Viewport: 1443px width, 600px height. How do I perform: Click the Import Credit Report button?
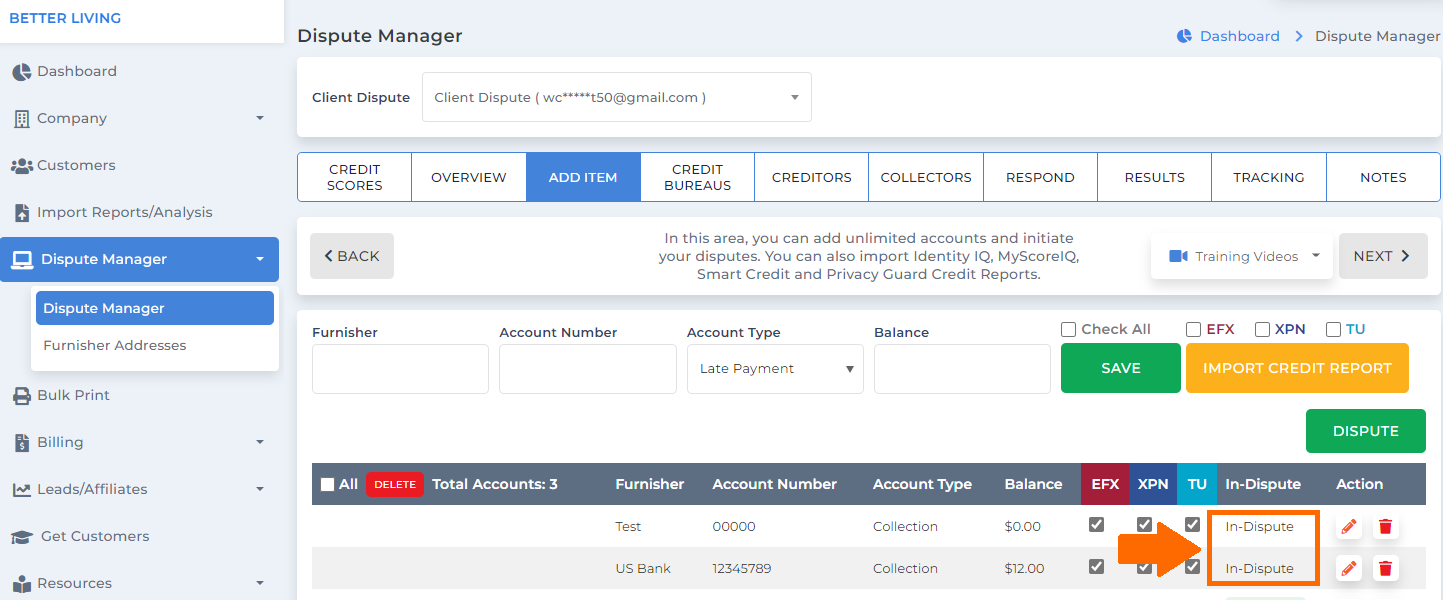pos(1297,369)
